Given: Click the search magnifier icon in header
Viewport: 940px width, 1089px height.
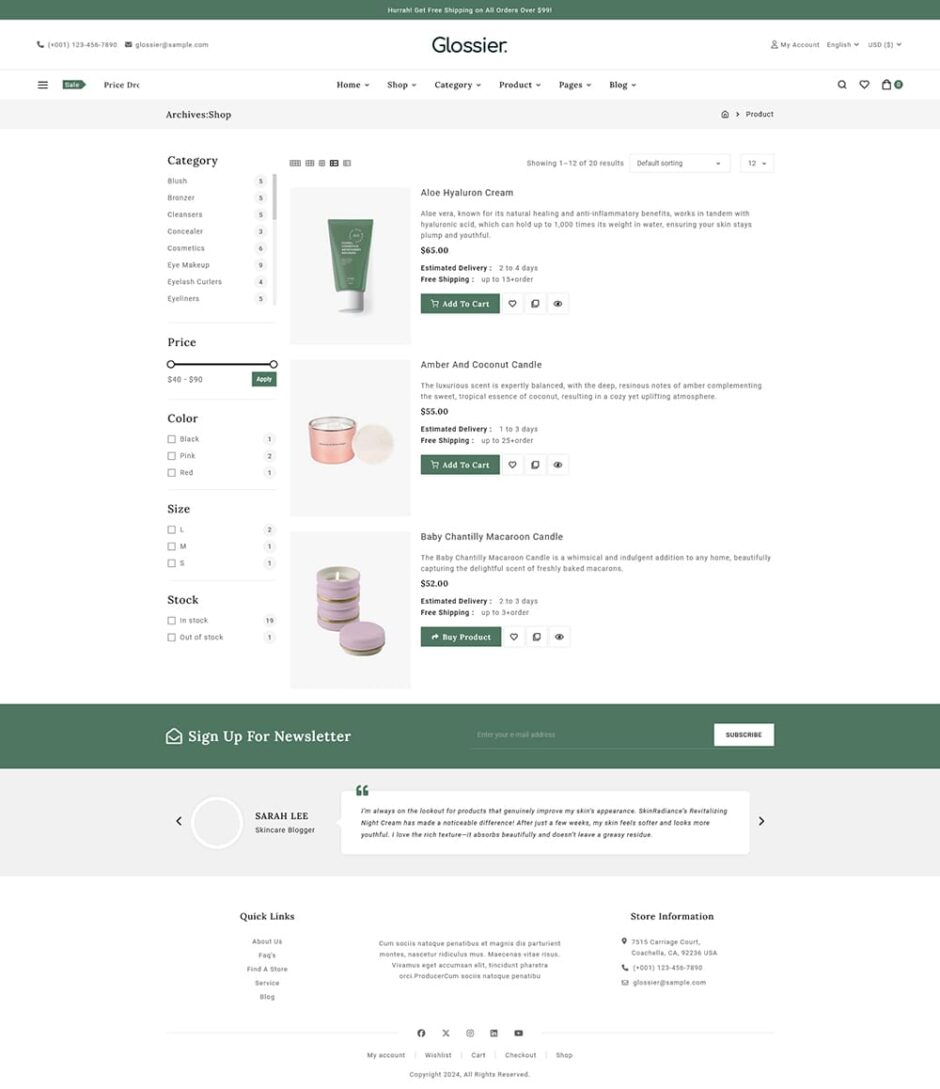Looking at the screenshot, I should coord(841,85).
